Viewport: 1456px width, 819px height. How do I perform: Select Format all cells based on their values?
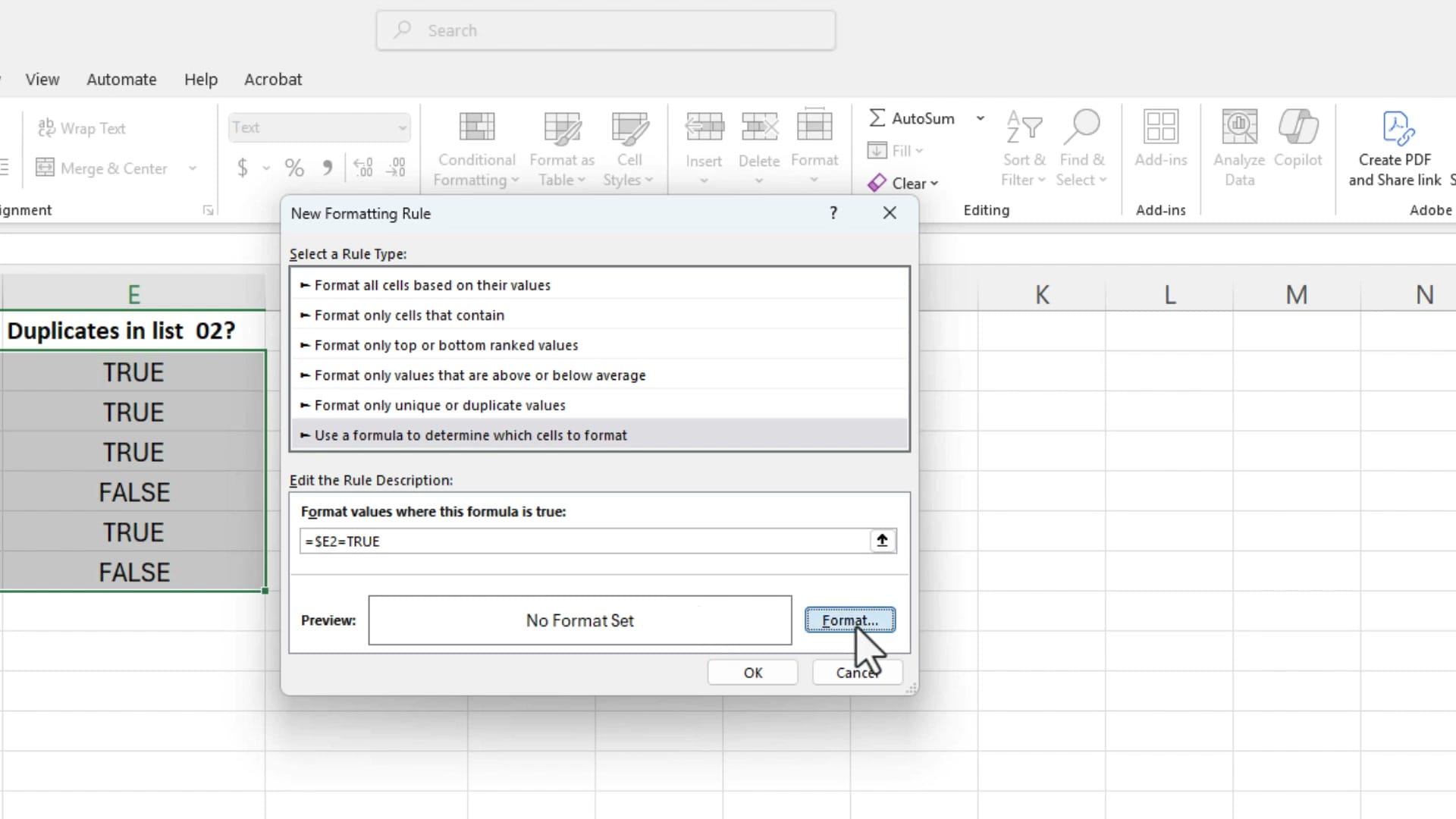click(432, 284)
